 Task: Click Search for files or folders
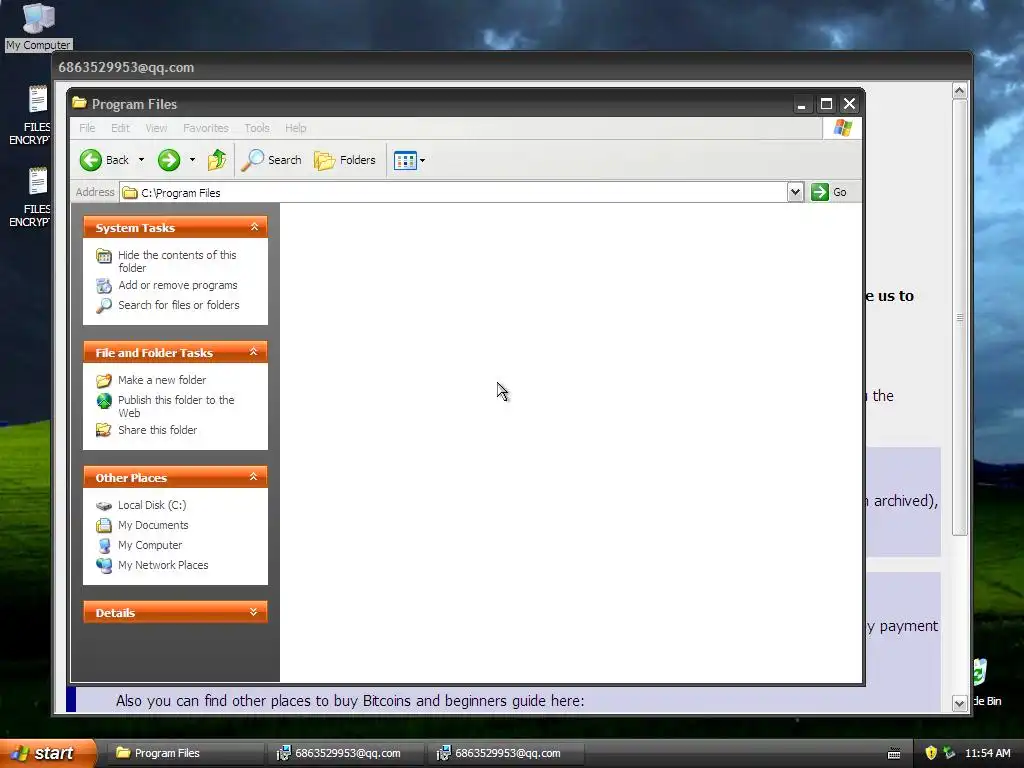178,305
